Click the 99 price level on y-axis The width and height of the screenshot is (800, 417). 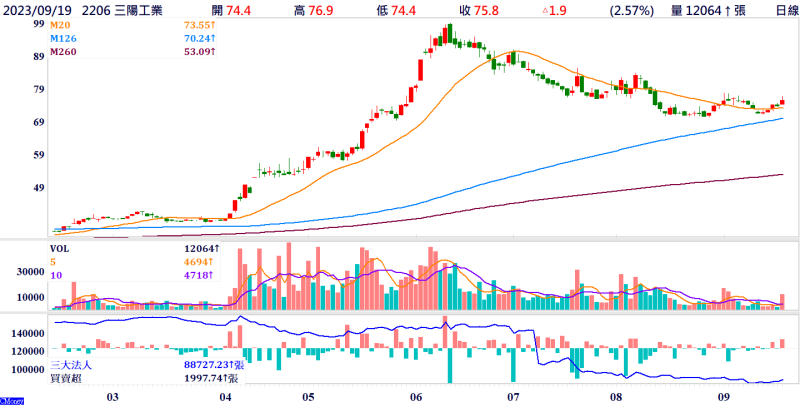pyautogui.click(x=37, y=22)
